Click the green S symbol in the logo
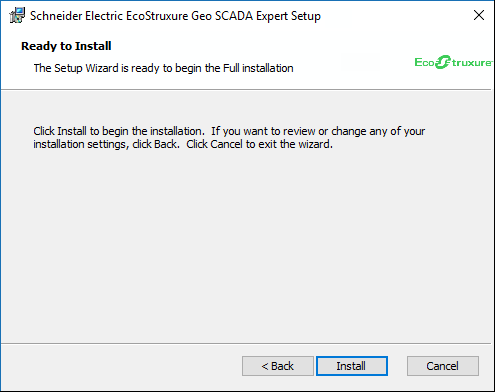This screenshot has height=392, width=495. (x=443, y=62)
